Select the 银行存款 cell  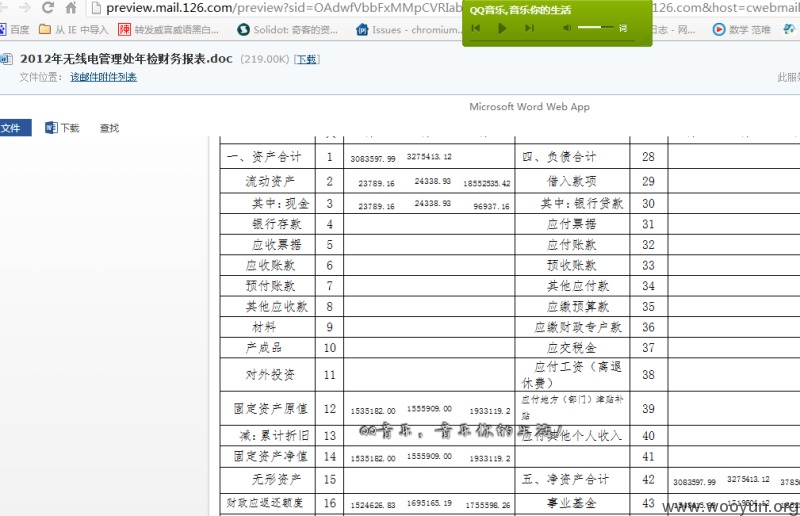[268, 224]
